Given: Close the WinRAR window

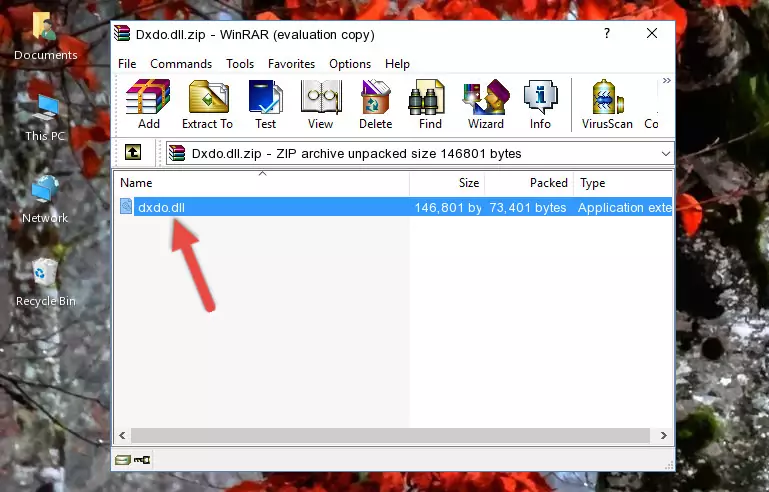Looking at the screenshot, I should click(x=652, y=33).
